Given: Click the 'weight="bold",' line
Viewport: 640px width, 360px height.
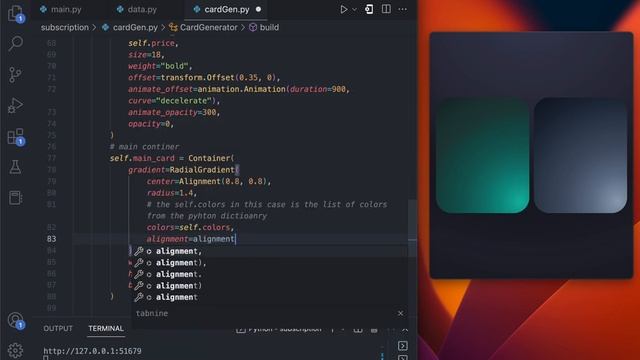Looking at the screenshot, I should [x=160, y=66].
